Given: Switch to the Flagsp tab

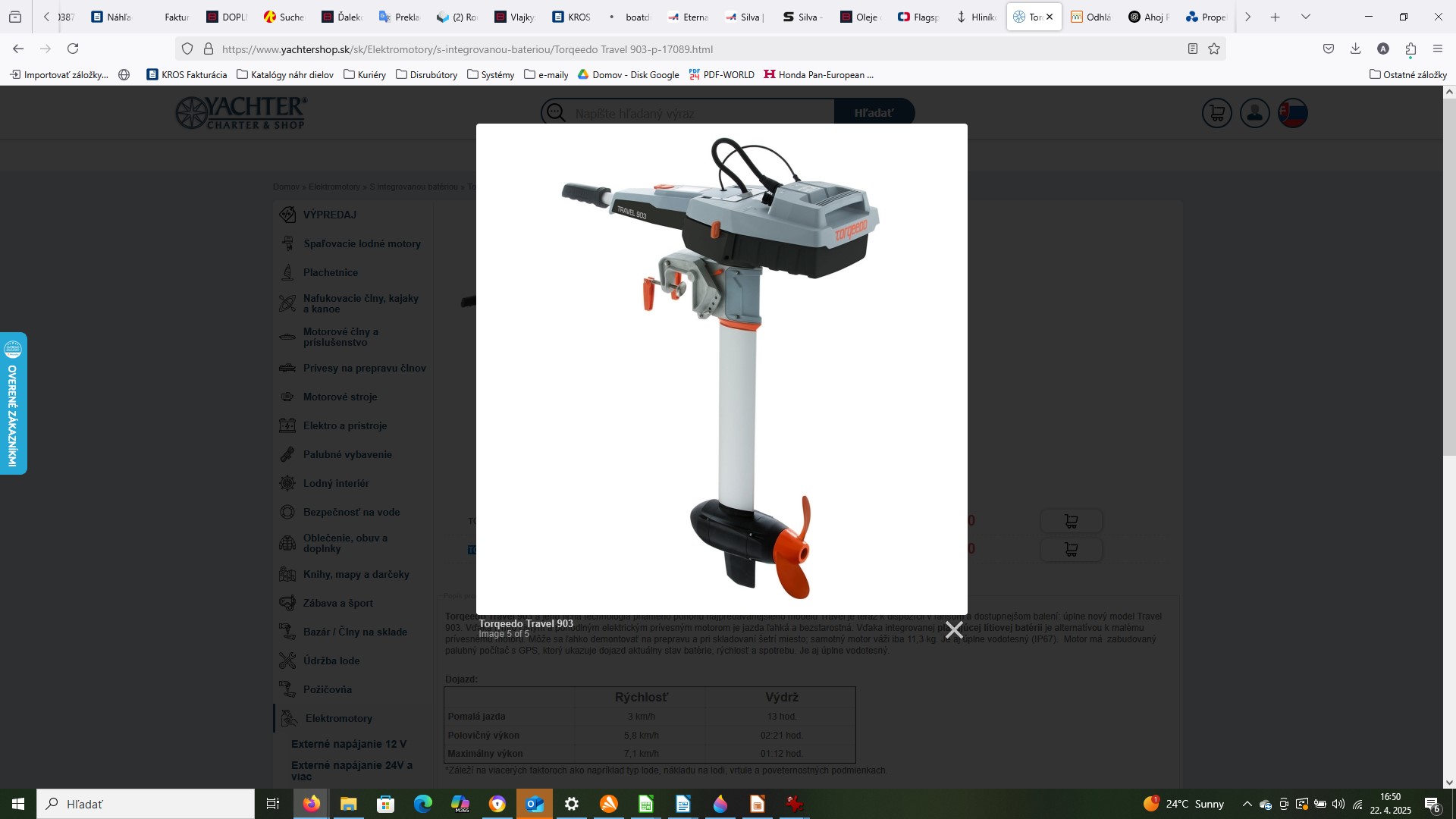Looking at the screenshot, I should [x=918, y=17].
